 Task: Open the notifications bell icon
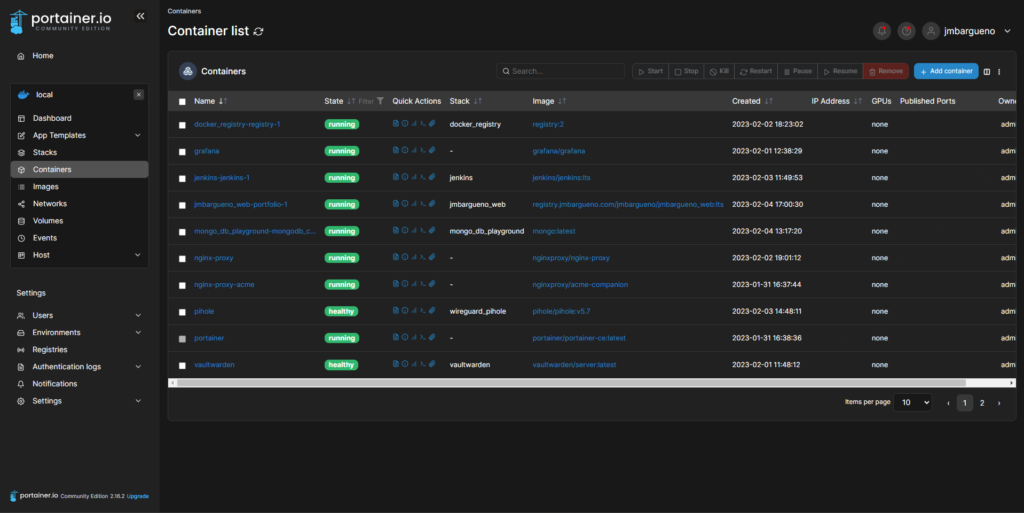pos(882,31)
